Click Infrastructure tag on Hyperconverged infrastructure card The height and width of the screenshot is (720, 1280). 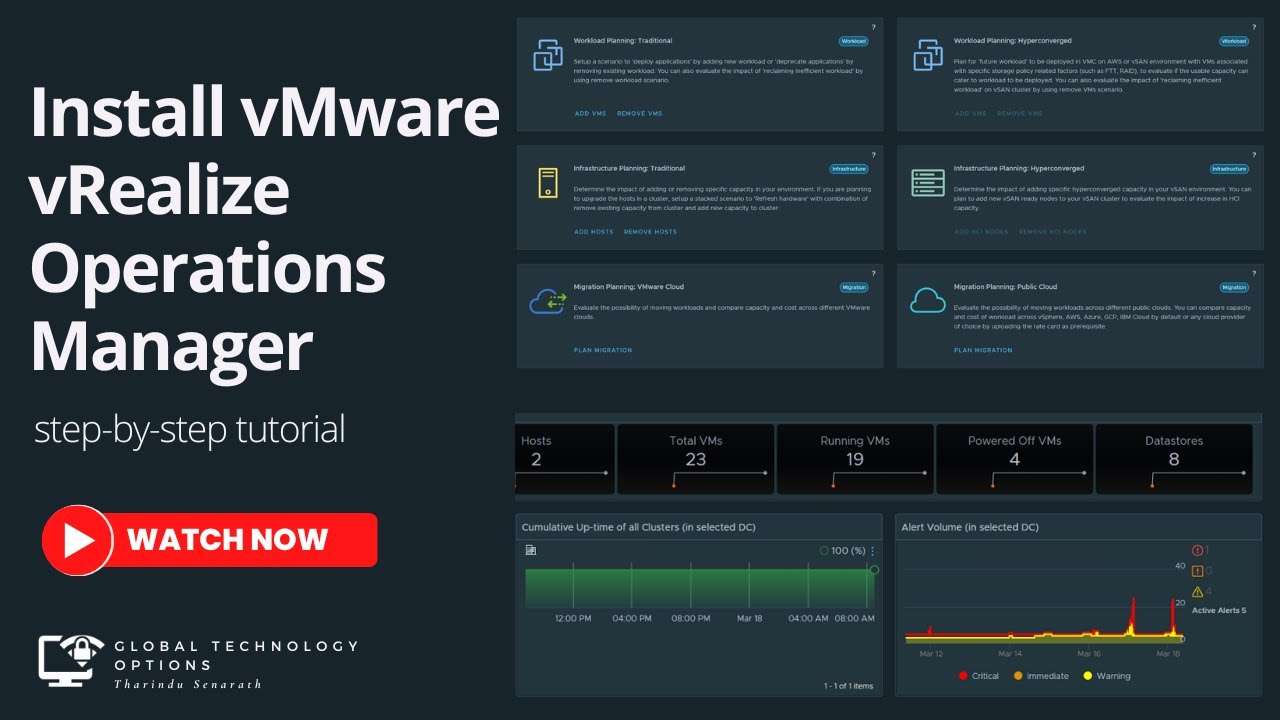pyautogui.click(x=1229, y=169)
